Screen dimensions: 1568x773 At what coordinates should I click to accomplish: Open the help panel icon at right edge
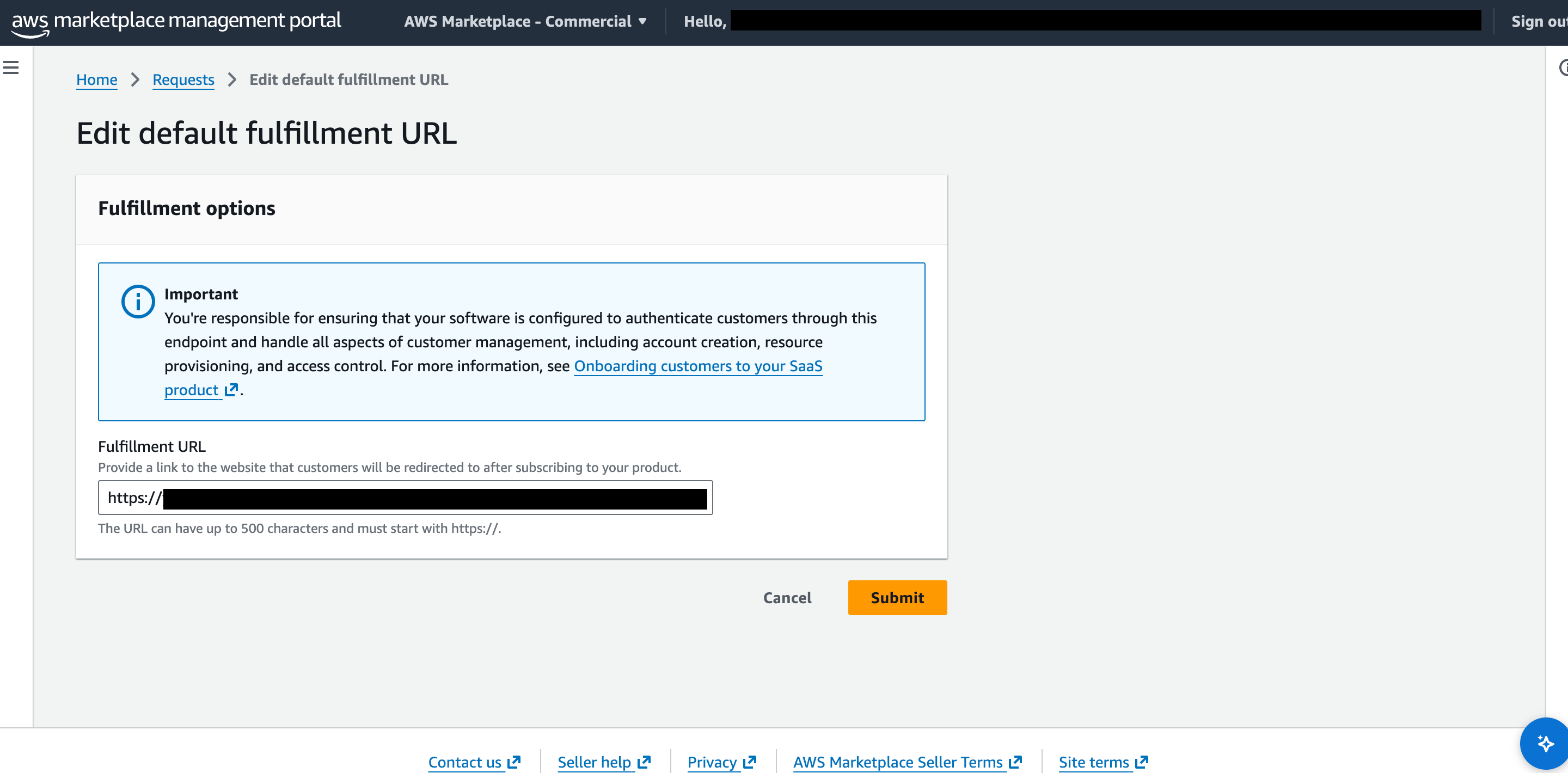[x=1563, y=68]
